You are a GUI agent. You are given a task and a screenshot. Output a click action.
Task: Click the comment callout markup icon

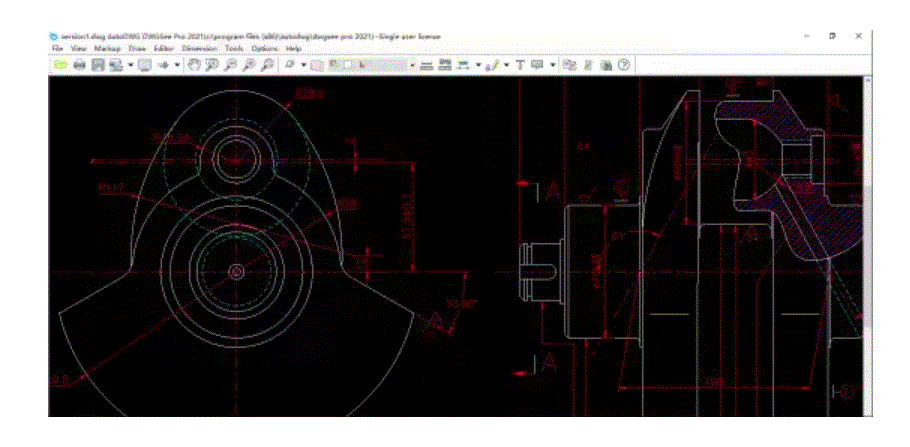click(537, 64)
